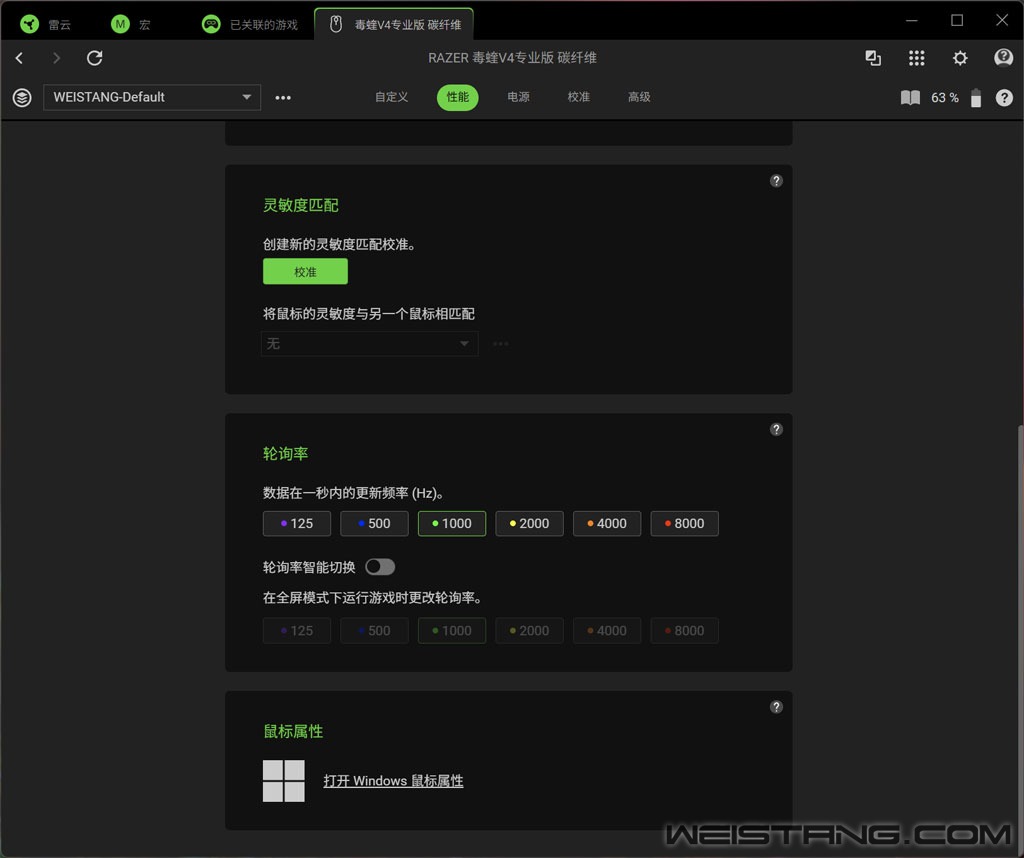Select the 毒蝰V4专业版 碳纤维 device tab
1024x858 pixels.
pyautogui.click(x=394, y=24)
